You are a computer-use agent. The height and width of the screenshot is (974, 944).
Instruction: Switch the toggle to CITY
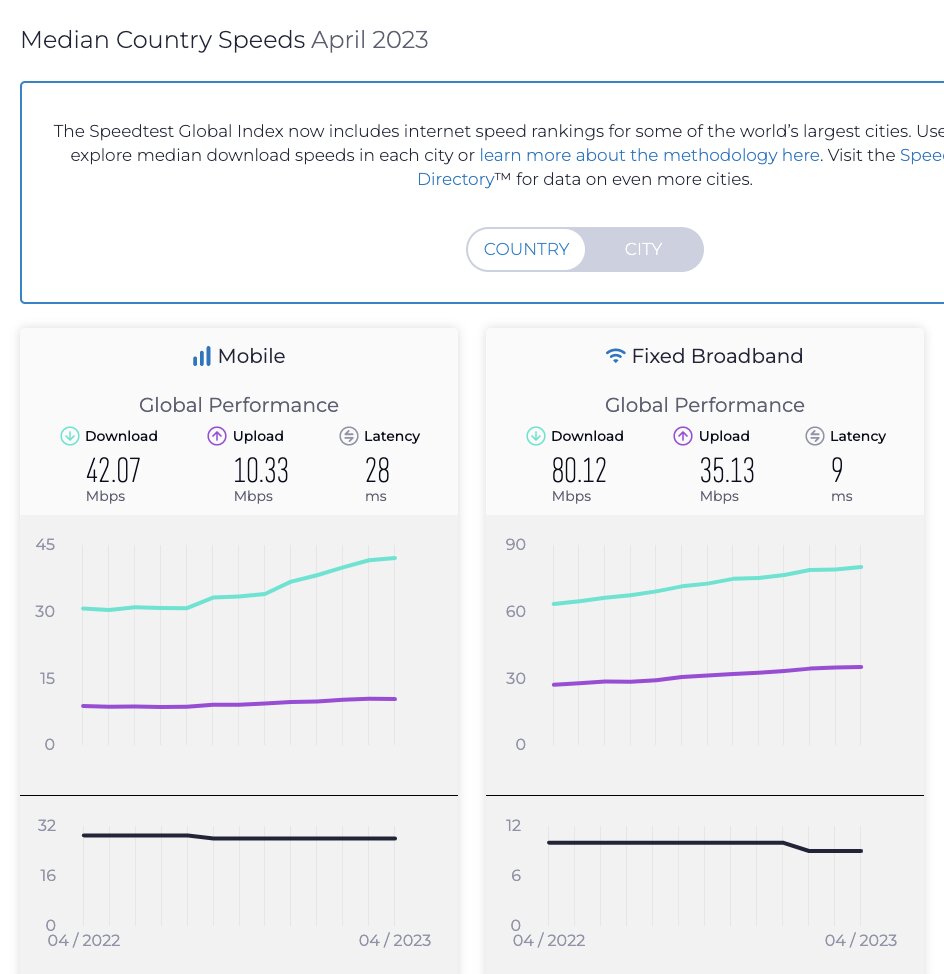(x=643, y=249)
